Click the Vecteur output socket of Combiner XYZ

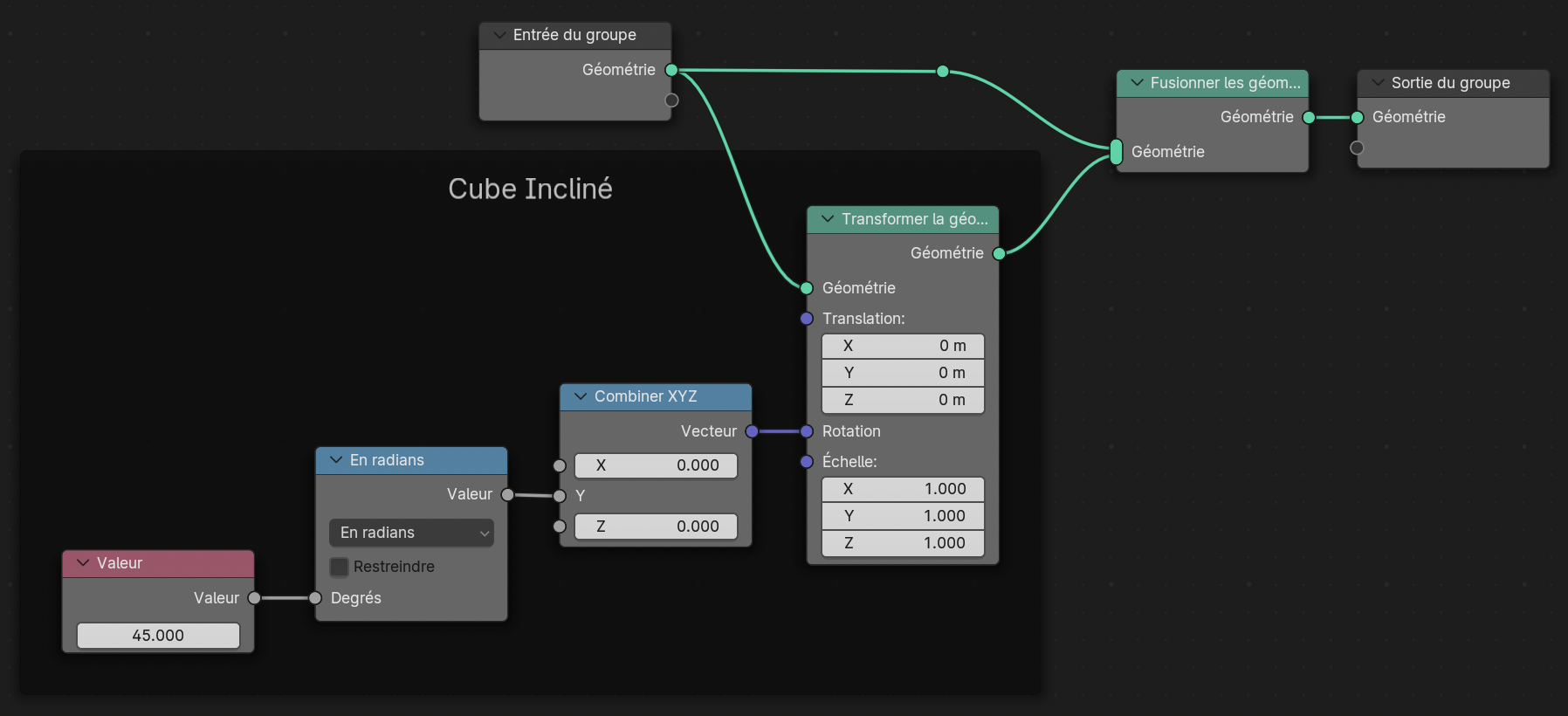pyautogui.click(x=752, y=431)
